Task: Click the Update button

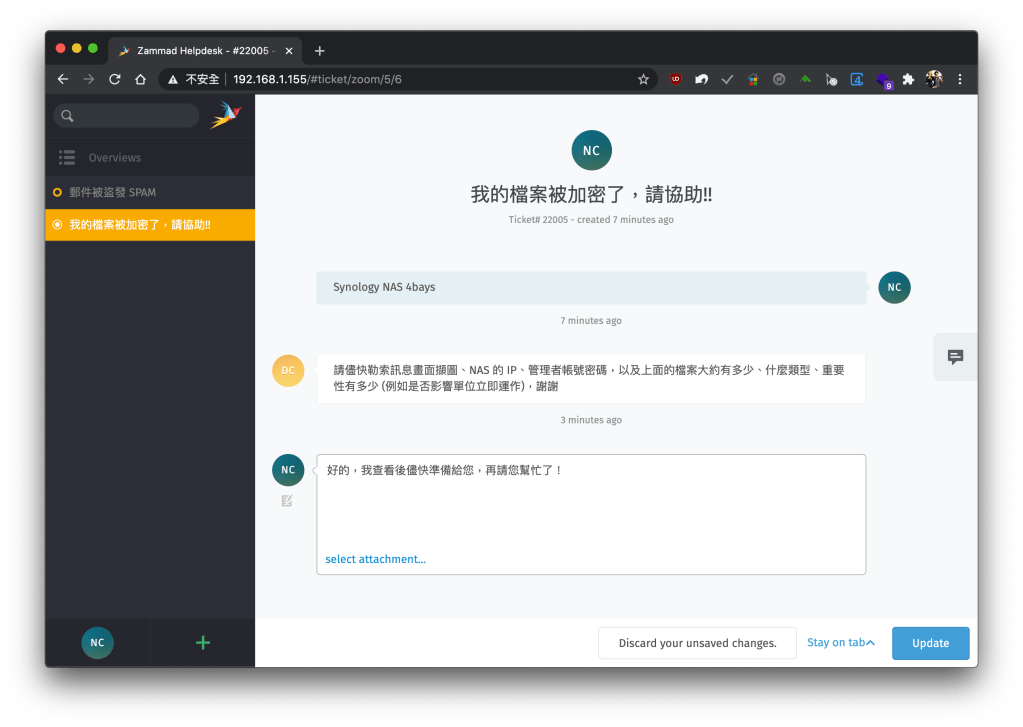Action: coord(930,643)
